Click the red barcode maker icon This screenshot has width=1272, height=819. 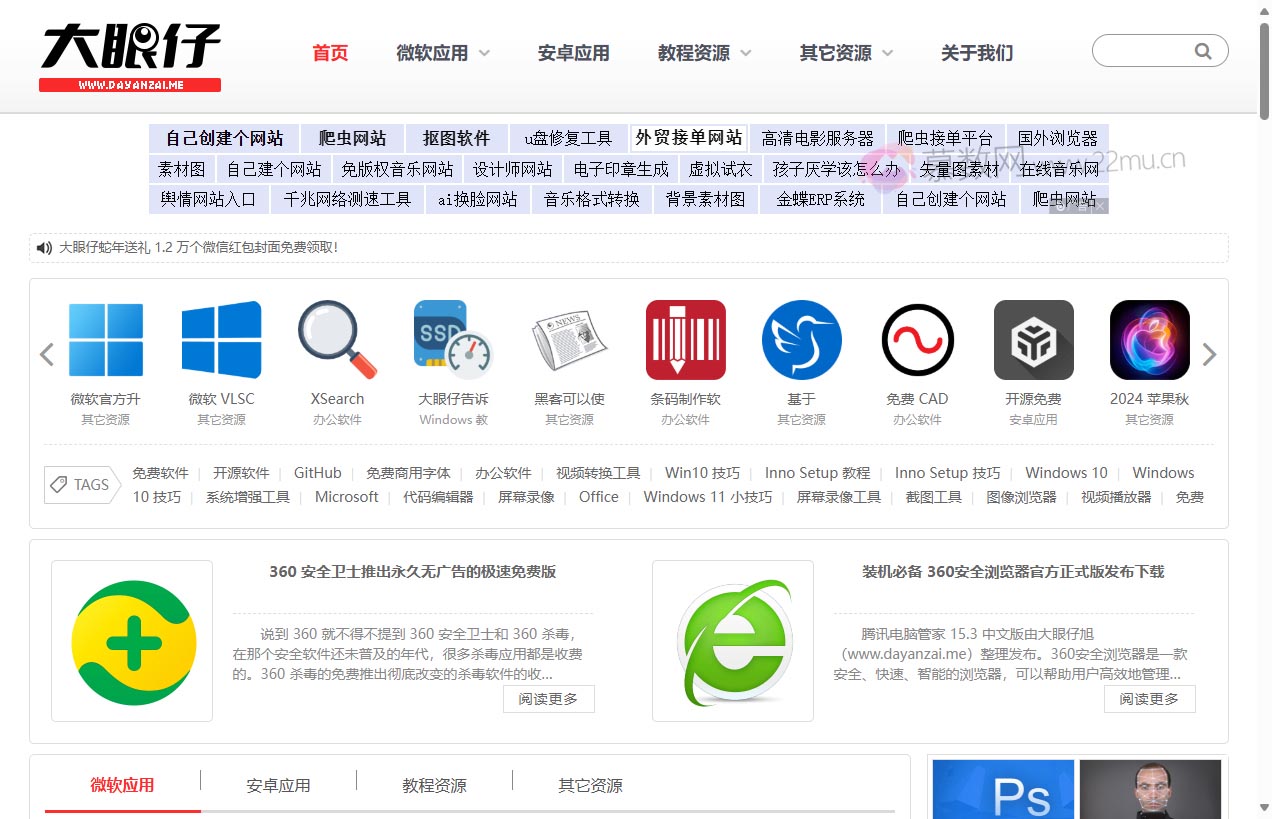click(685, 340)
